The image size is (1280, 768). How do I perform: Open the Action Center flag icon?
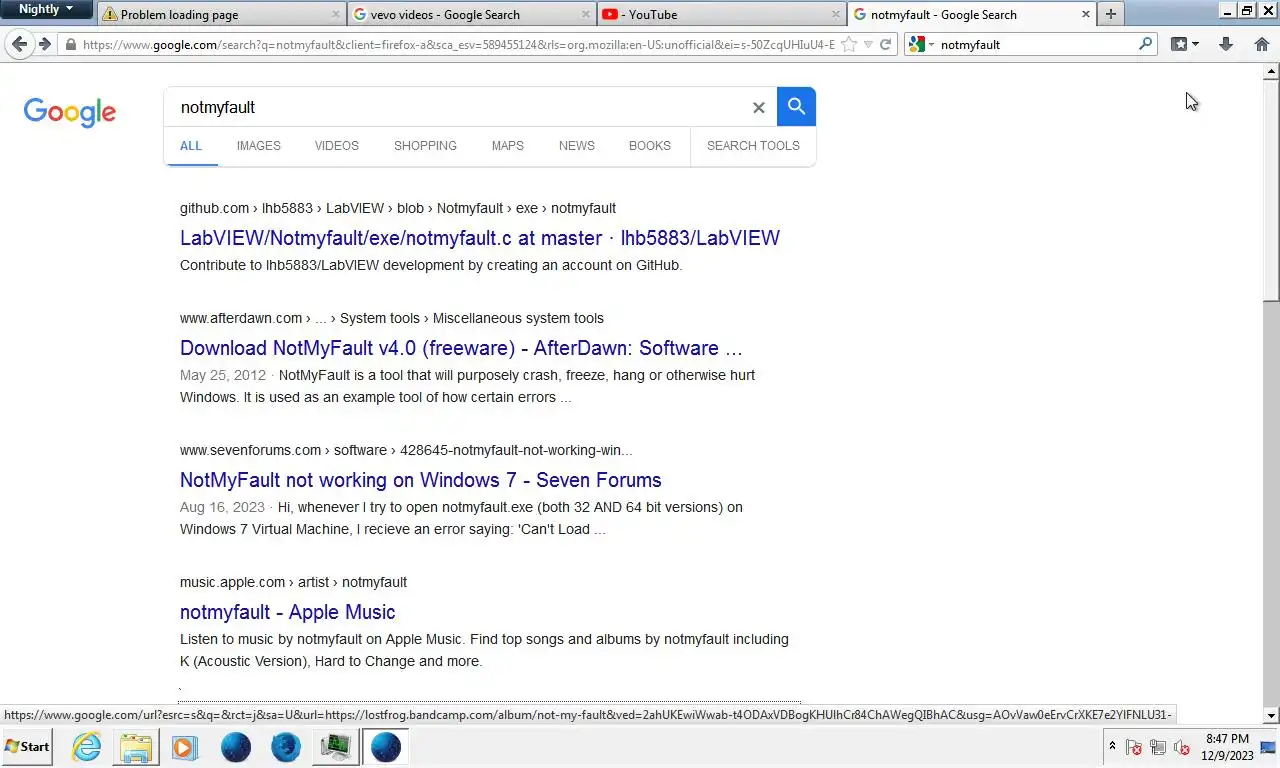tap(1134, 747)
